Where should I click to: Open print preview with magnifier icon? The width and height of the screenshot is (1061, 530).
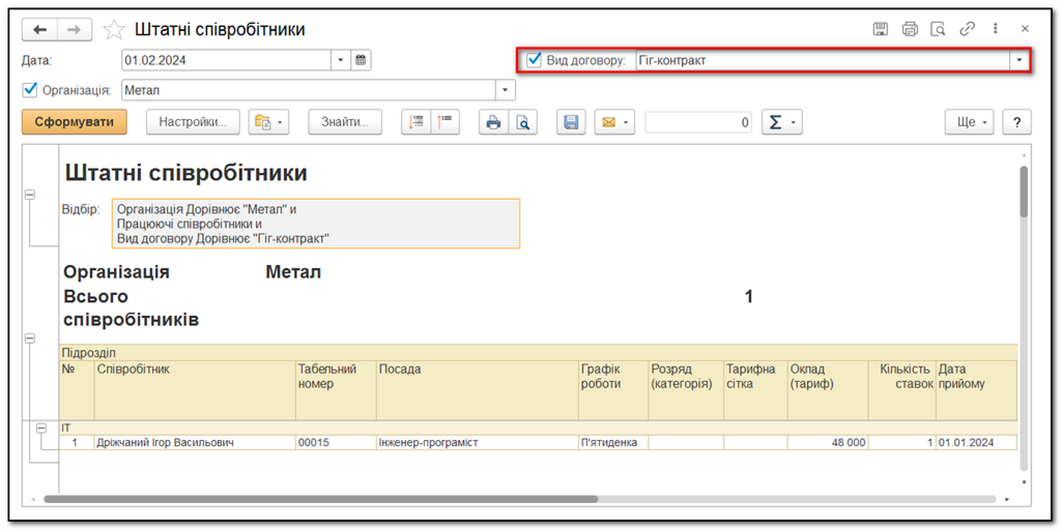coord(522,122)
